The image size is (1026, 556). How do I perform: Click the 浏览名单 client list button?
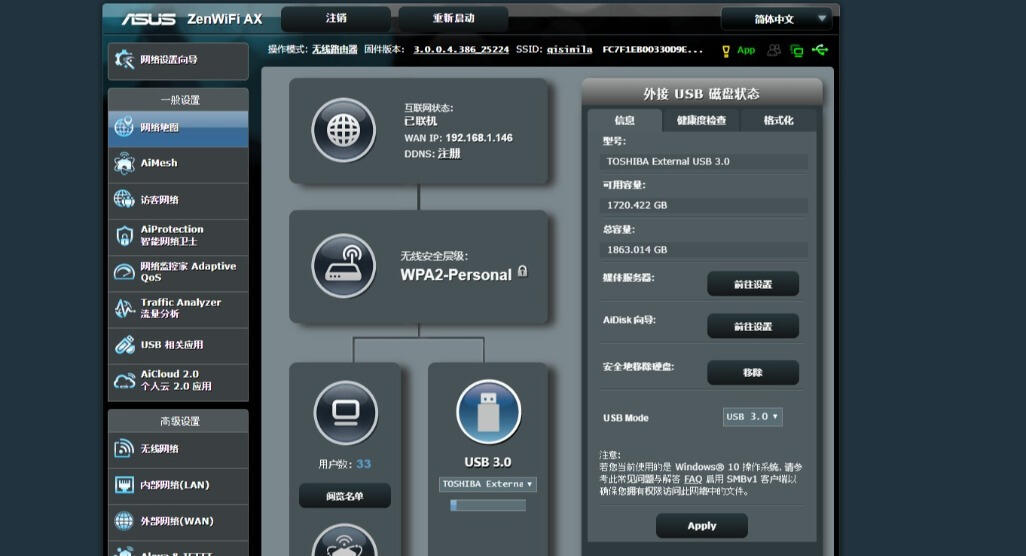click(x=345, y=496)
